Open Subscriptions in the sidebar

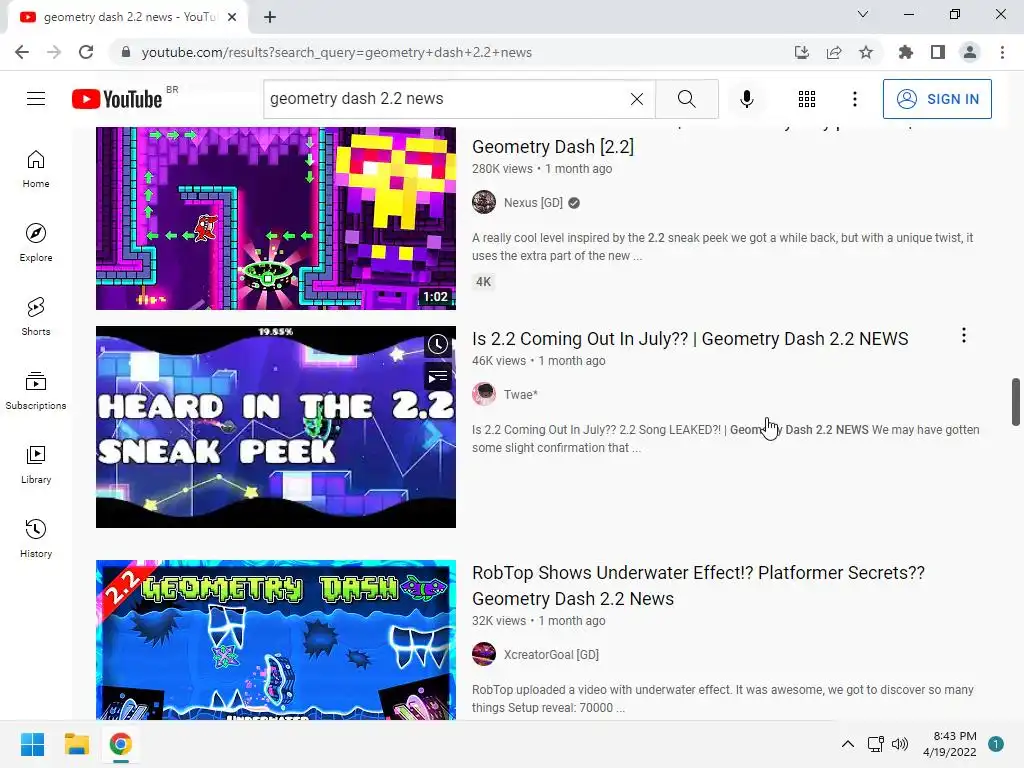(x=36, y=391)
